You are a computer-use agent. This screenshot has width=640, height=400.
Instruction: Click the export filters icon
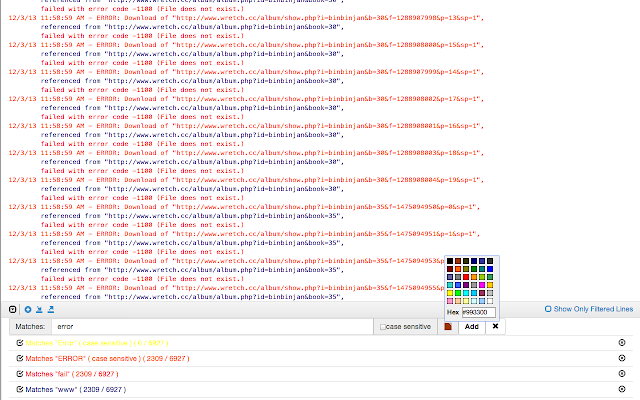[x=51, y=309]
